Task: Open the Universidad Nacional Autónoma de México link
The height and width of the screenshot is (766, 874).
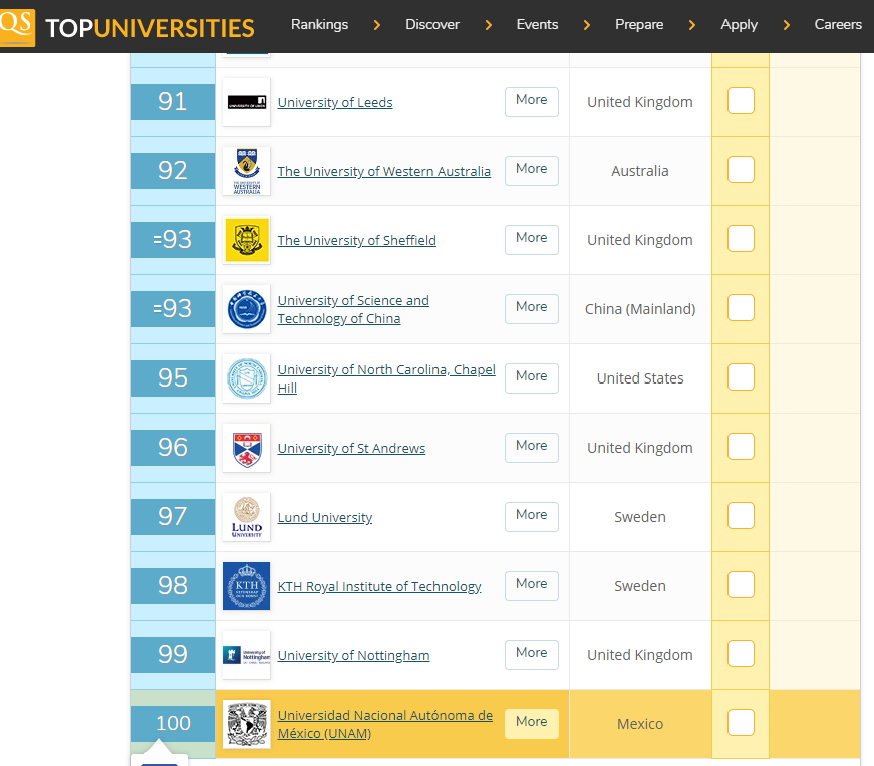Action: [385, 724]
